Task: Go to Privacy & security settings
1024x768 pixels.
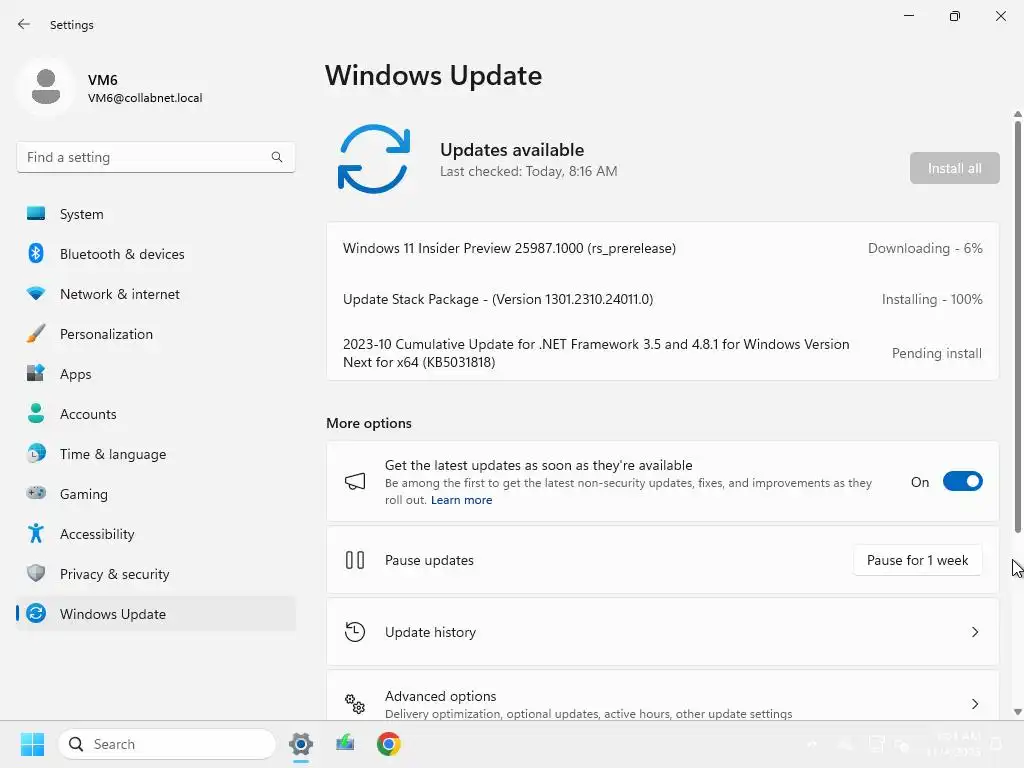Action: click(x=155, y=573)
